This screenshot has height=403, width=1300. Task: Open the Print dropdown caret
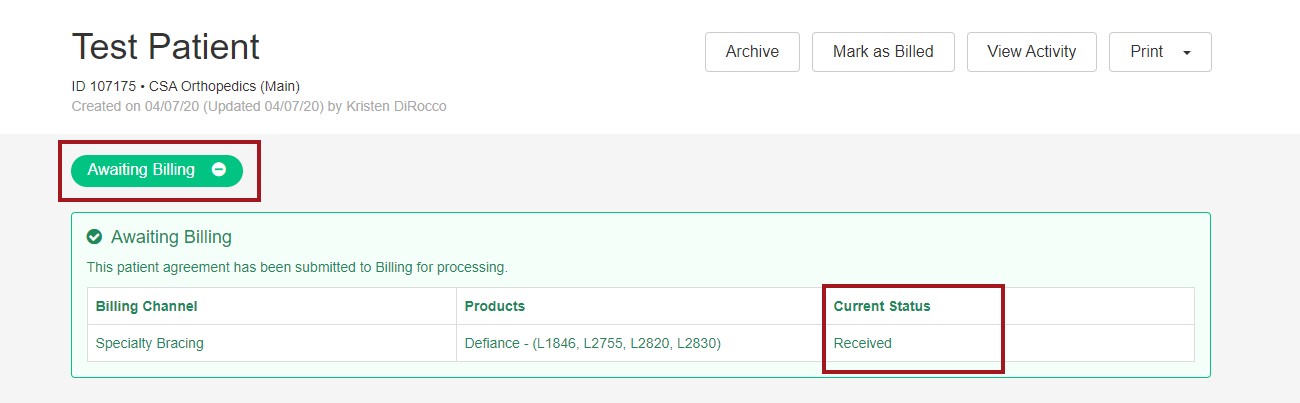pos(1187,53)
